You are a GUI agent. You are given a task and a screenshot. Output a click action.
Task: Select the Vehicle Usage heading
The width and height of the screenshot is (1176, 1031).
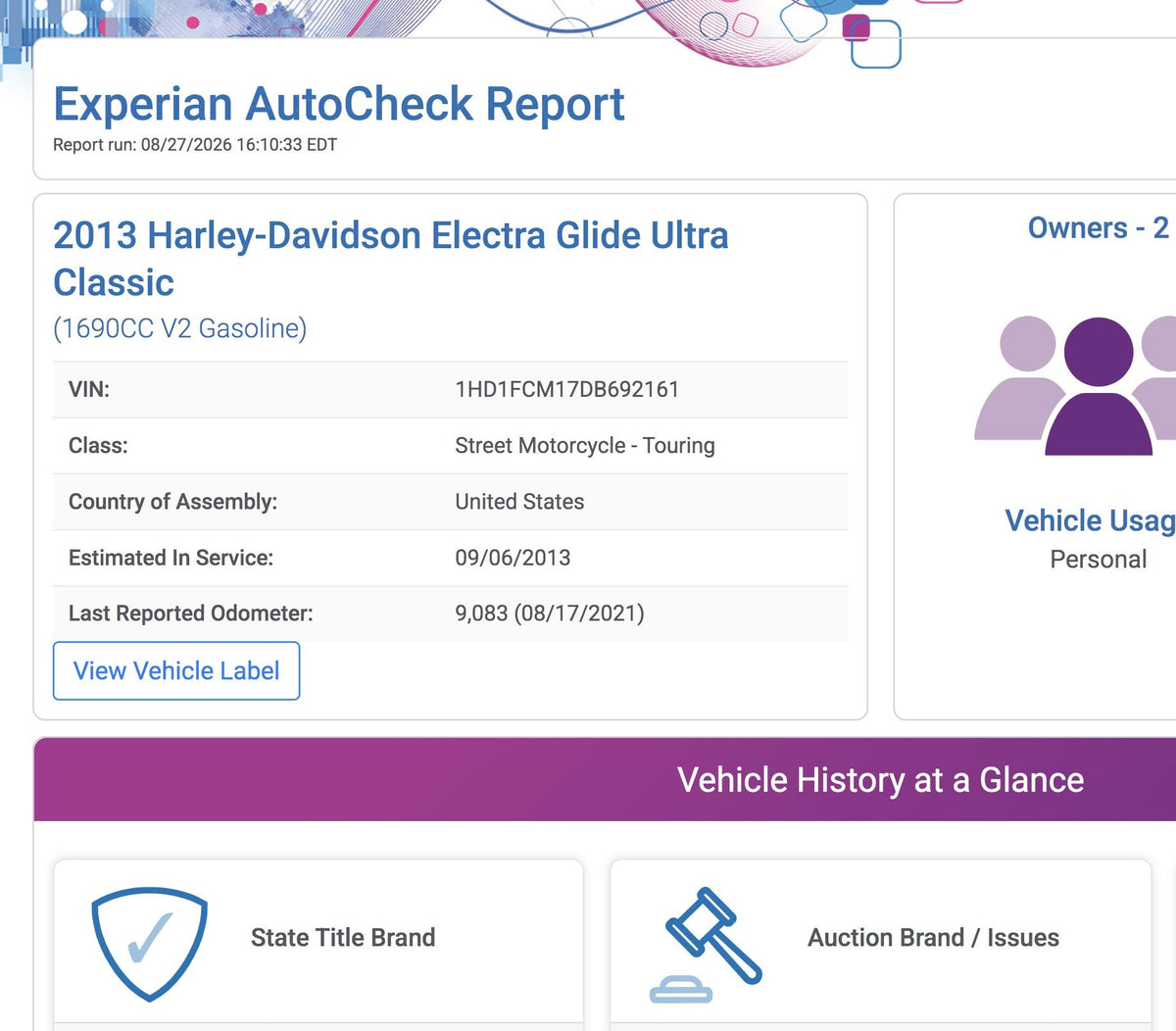(1091, 520)
